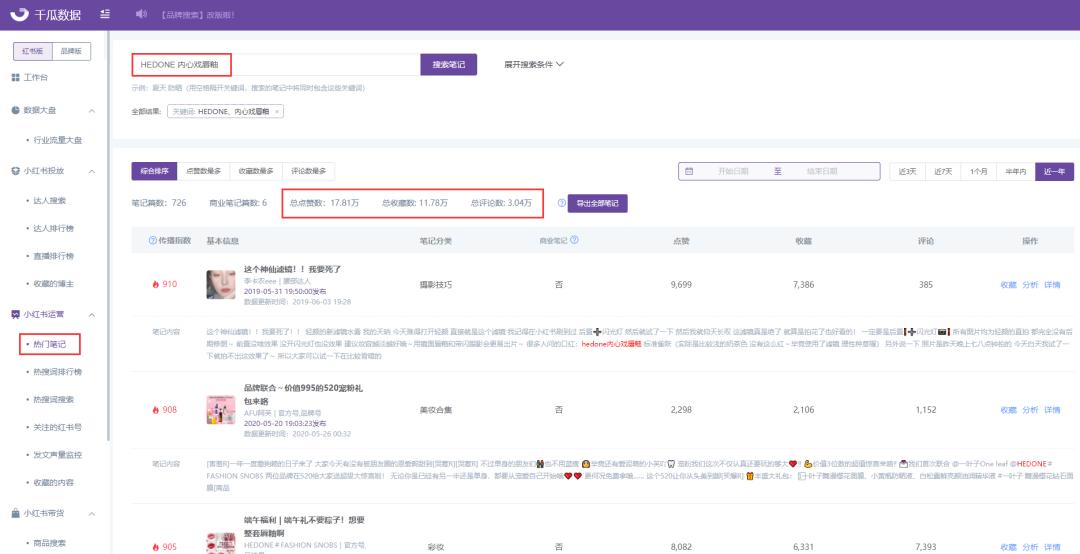Select the 1个月 time range
1080x554 pixels.
coord(979,172)
